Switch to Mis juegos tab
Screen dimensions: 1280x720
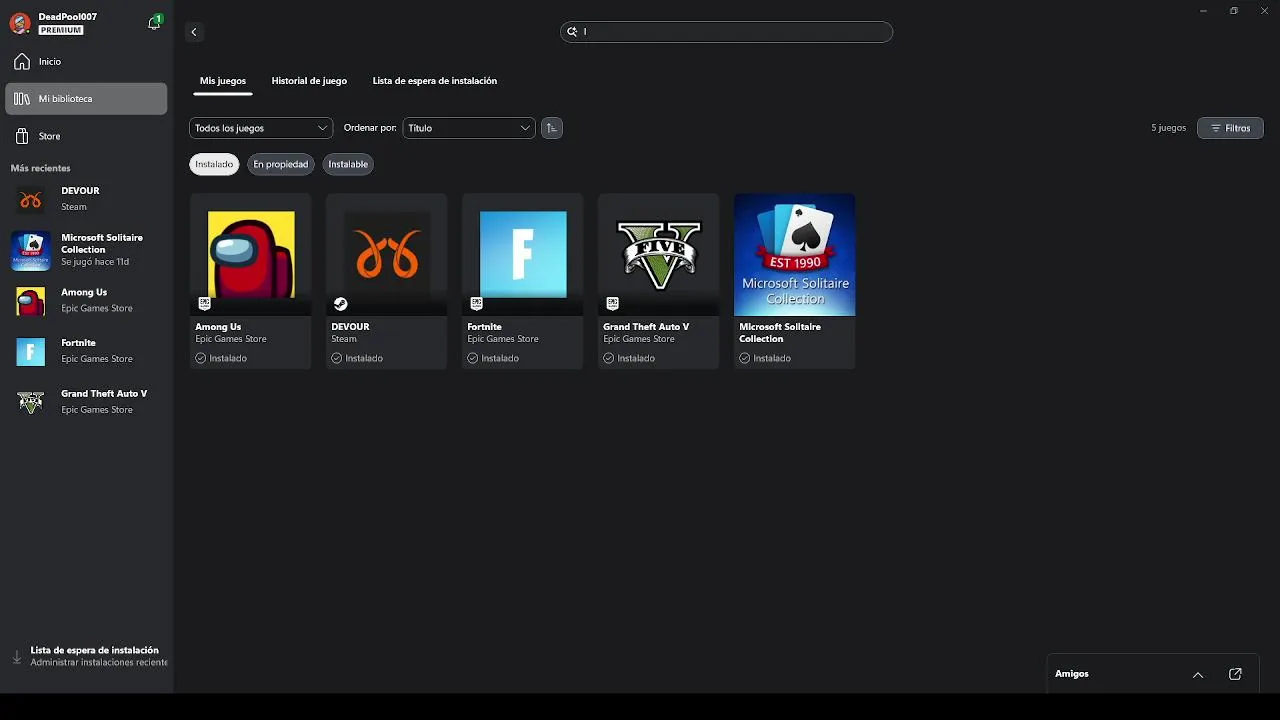coord(222,81)
